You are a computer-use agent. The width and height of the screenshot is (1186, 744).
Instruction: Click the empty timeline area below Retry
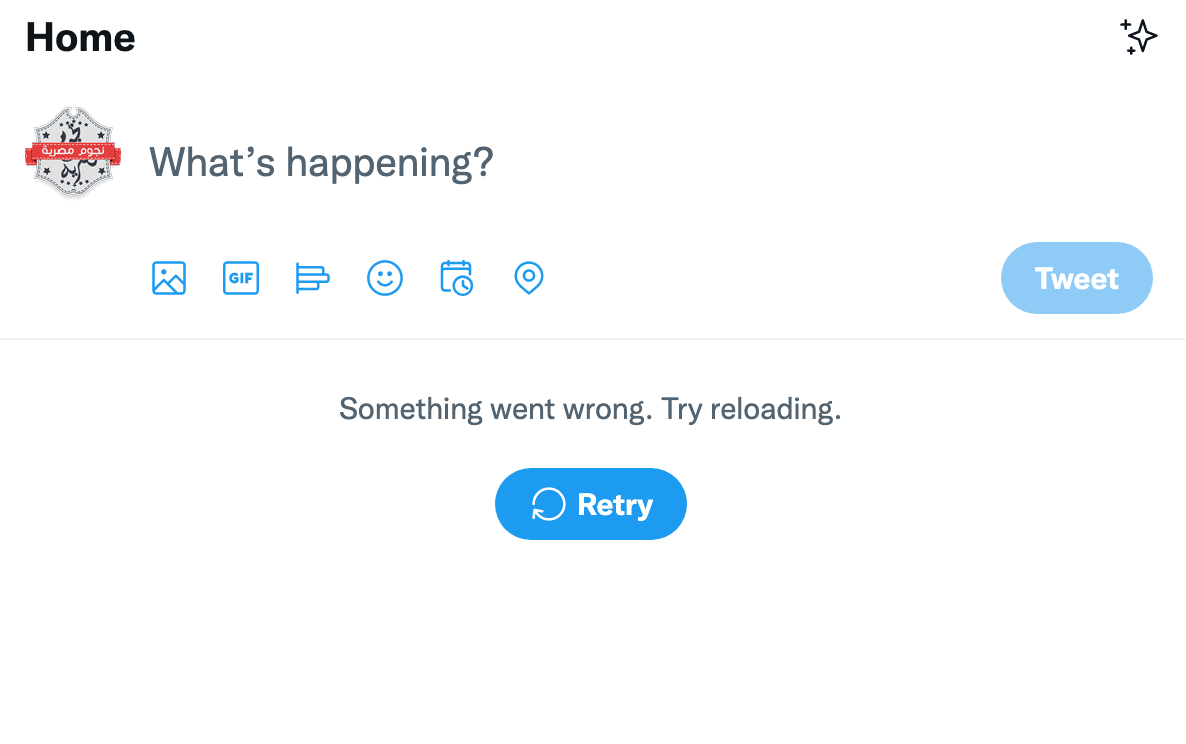[593, 643]
